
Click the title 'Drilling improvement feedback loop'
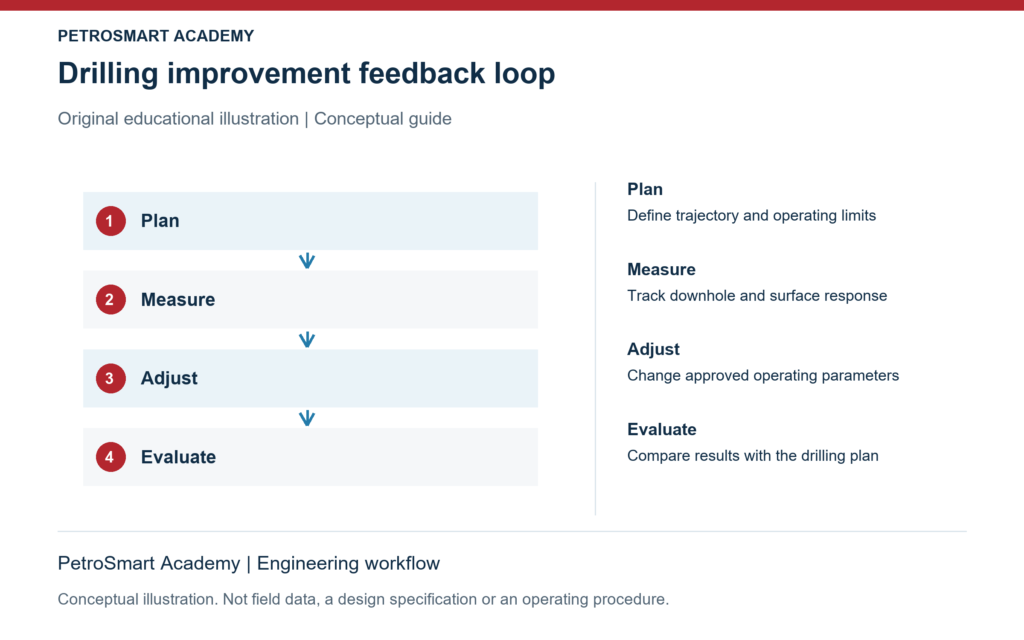point(306,72)
